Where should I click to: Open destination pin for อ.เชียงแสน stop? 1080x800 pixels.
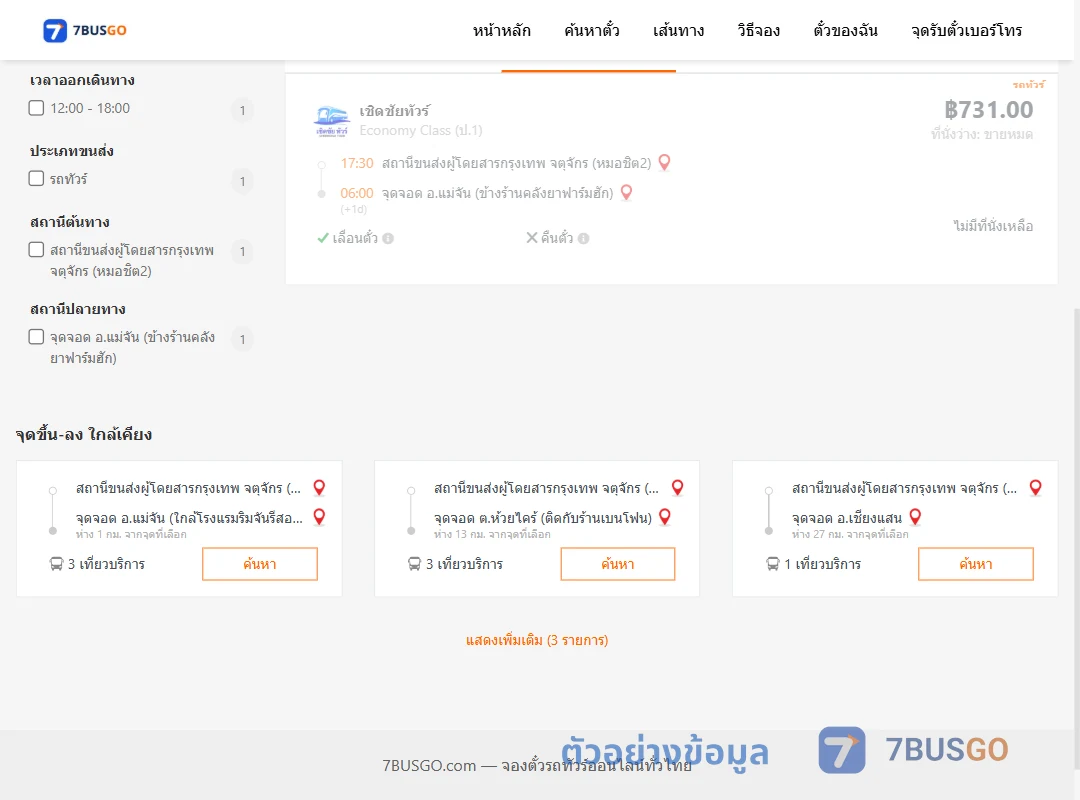(x=915, y=517)
